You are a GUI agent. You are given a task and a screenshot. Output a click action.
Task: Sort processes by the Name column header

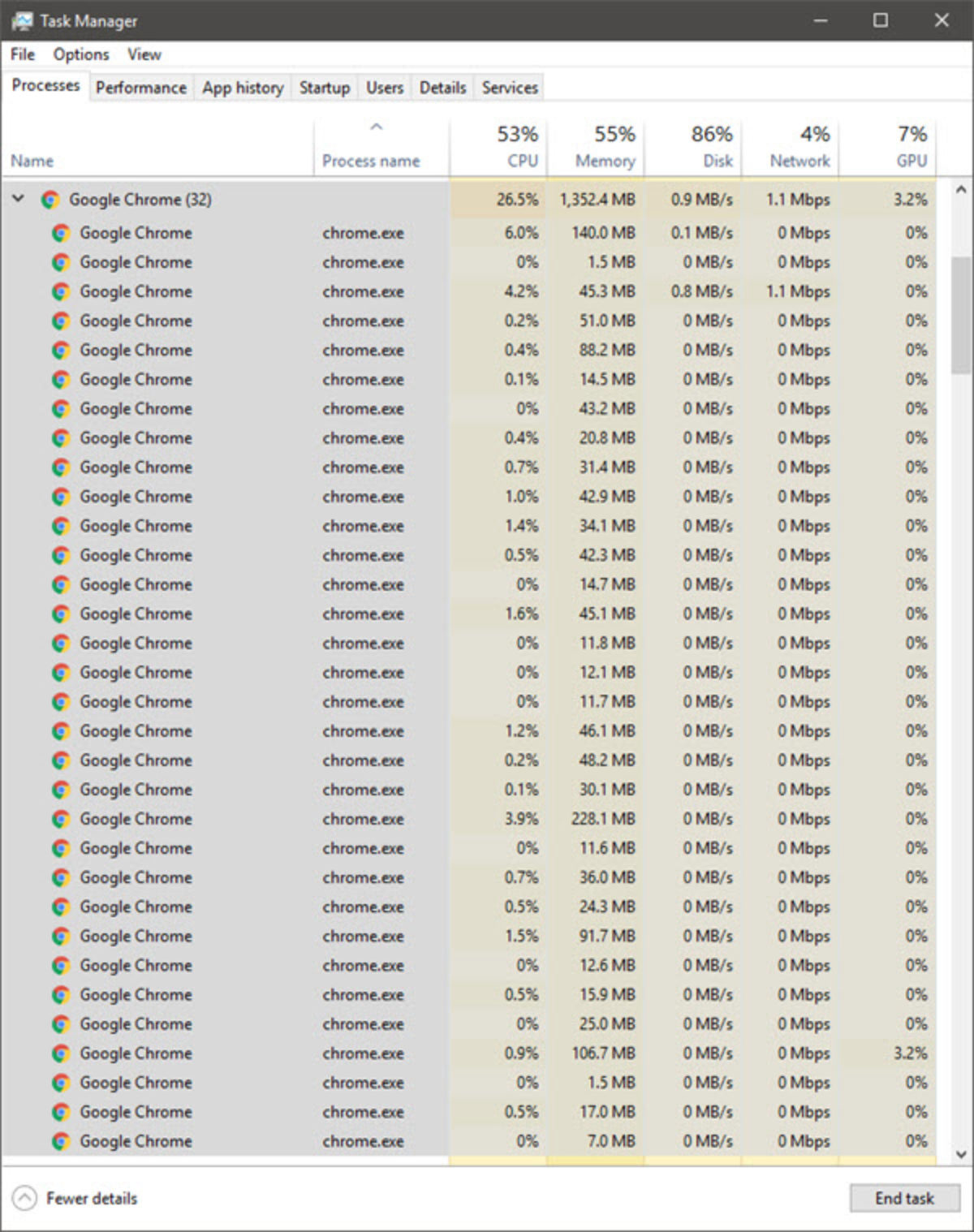[x=157, y=147]
